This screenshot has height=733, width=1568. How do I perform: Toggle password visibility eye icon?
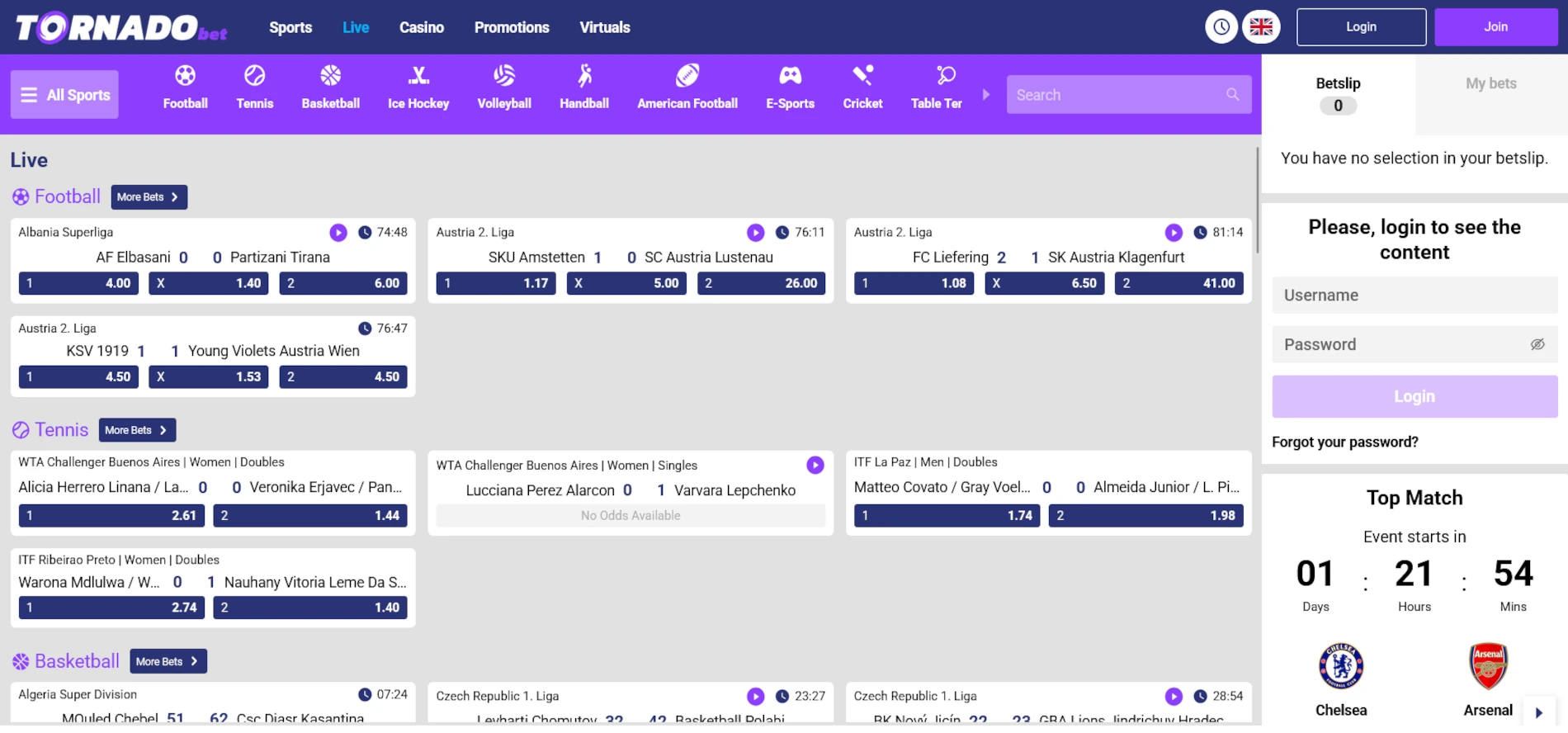click(x=1537, y=345)
